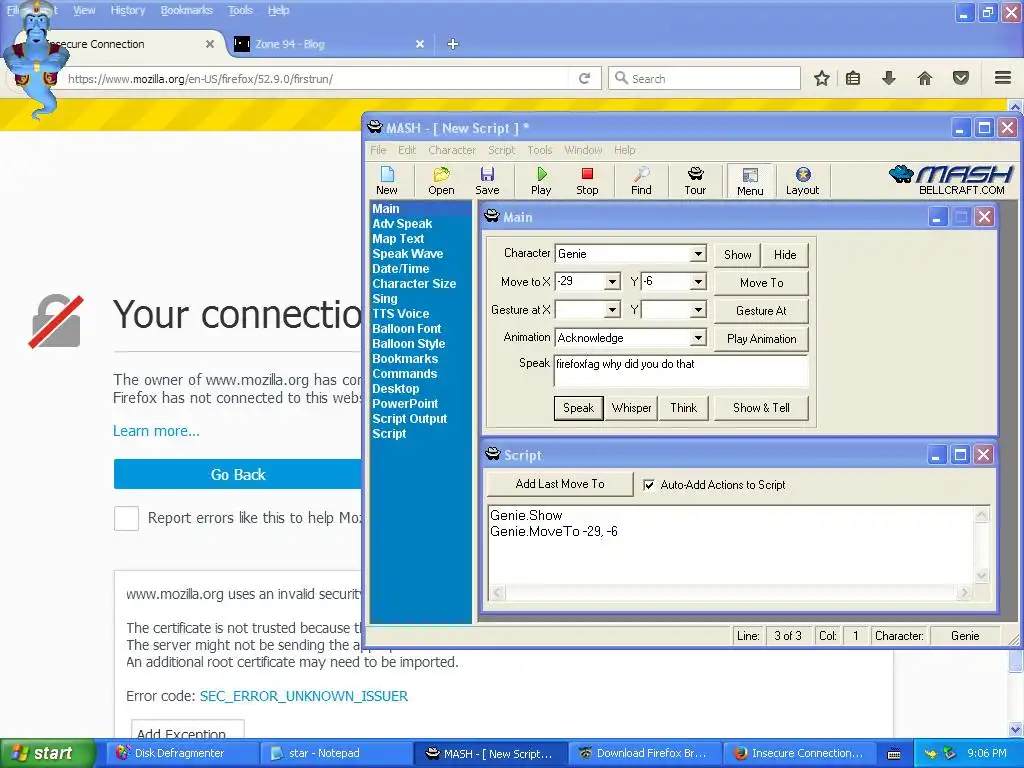Toggle the Menu panel button in MASH toolbar
The width and height of the screenshot is (1024, 768).
coord(750,181)
